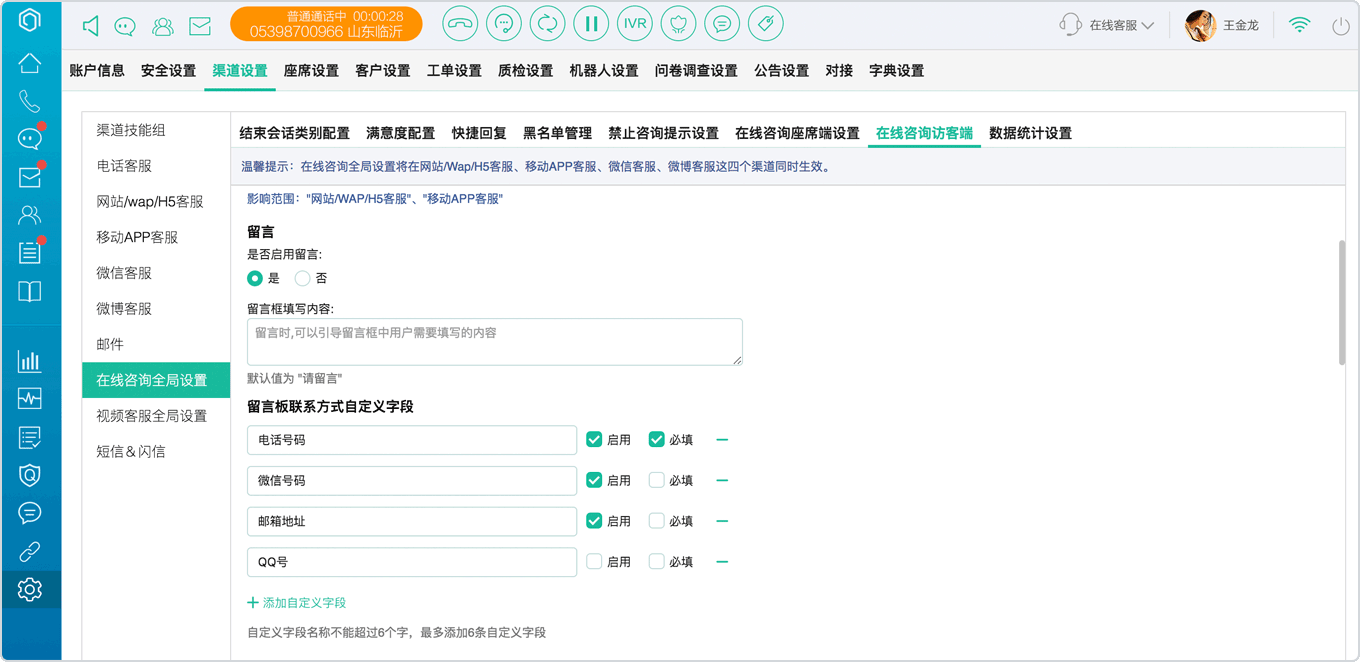This screenshot has height=662, width=1360.
Task: Click the 留言框填写内容 text area
Action: [x=495, y=342]
